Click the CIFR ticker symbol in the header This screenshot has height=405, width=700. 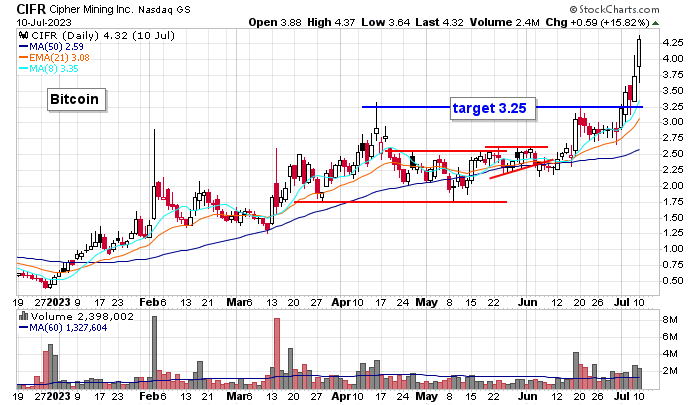click(x=31, y=9)
